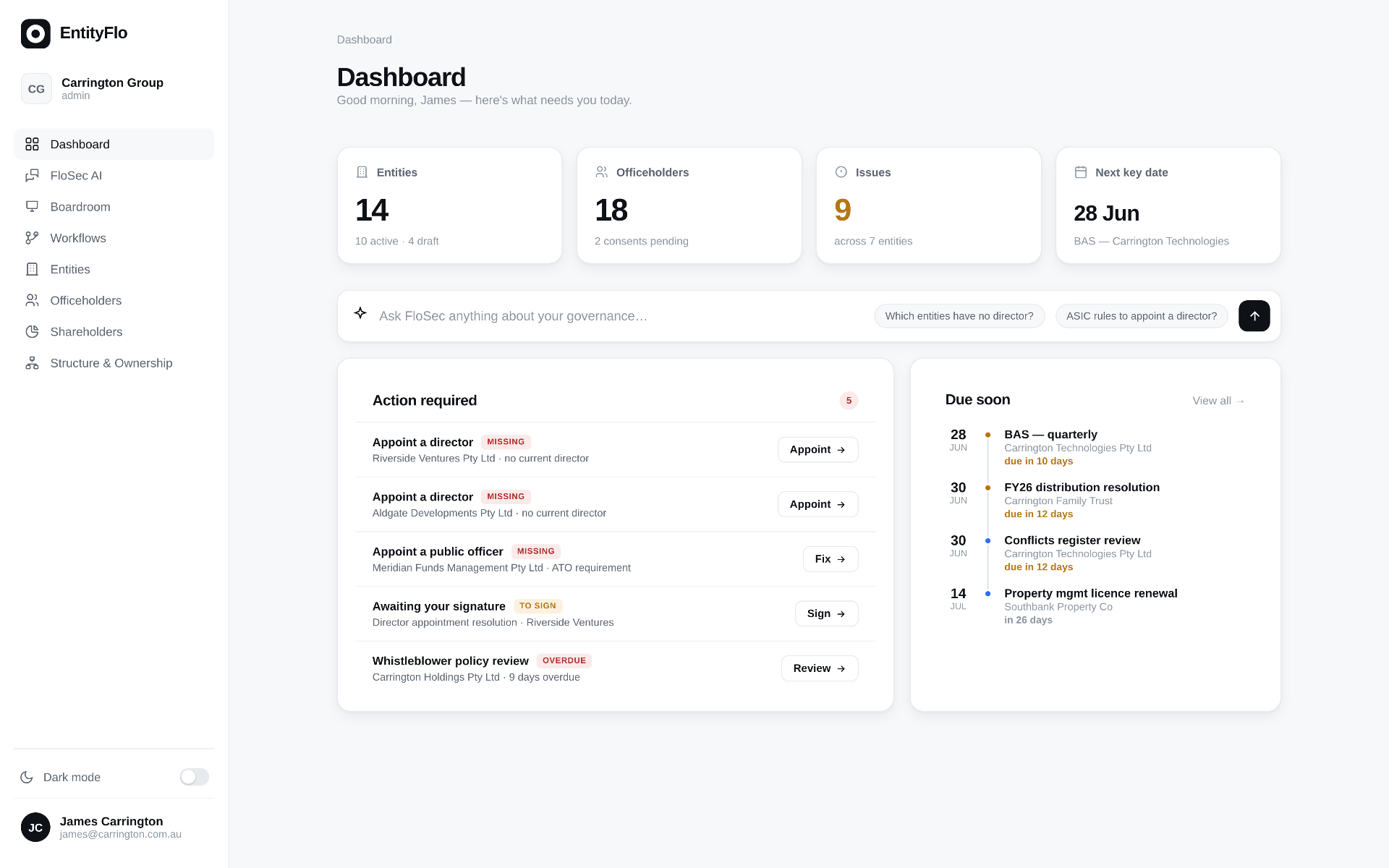Click the Carrington Group workspace name
The width and height of the screenshot is (1389, 868).
pyautogui.click(x=112, y=82)
